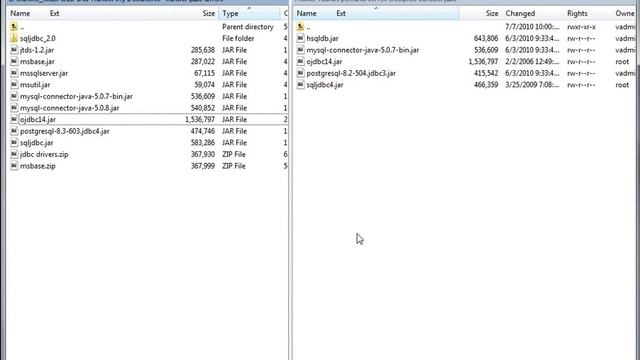Sort left panel by Ext column header
This screenshot has height=360, width=640.
[x=54, y=13]
